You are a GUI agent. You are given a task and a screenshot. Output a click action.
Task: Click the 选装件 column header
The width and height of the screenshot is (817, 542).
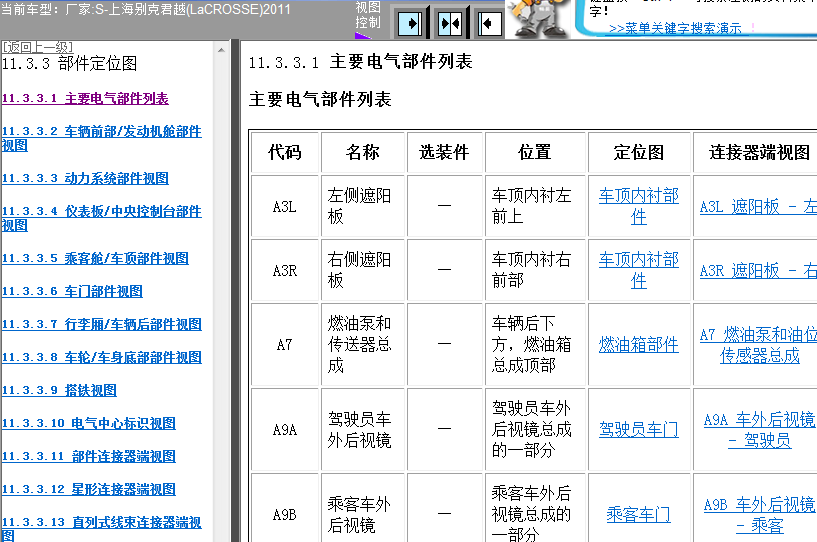coord(444,152)
